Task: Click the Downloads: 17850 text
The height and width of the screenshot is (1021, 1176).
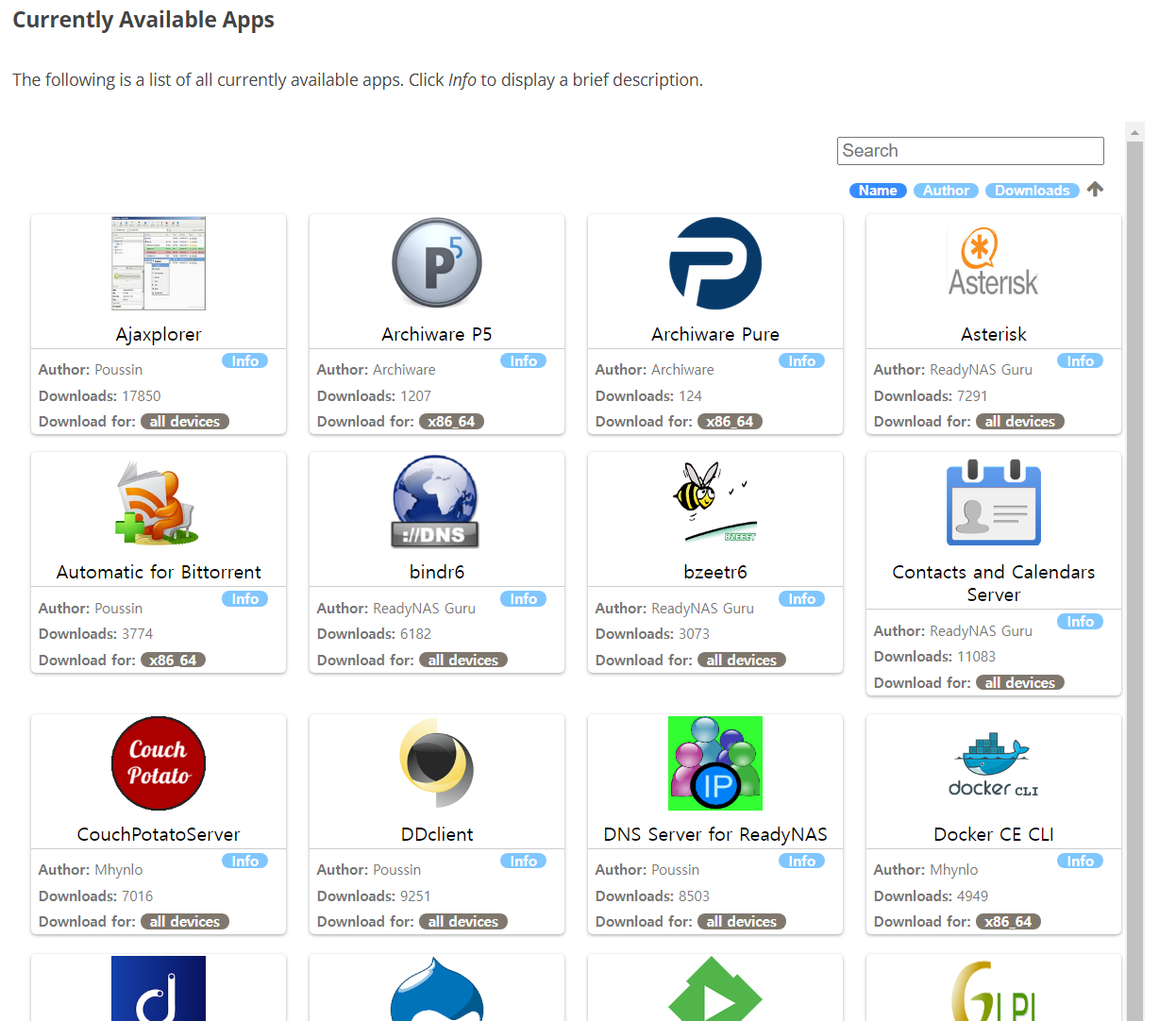Action: (x=100, y=396)
